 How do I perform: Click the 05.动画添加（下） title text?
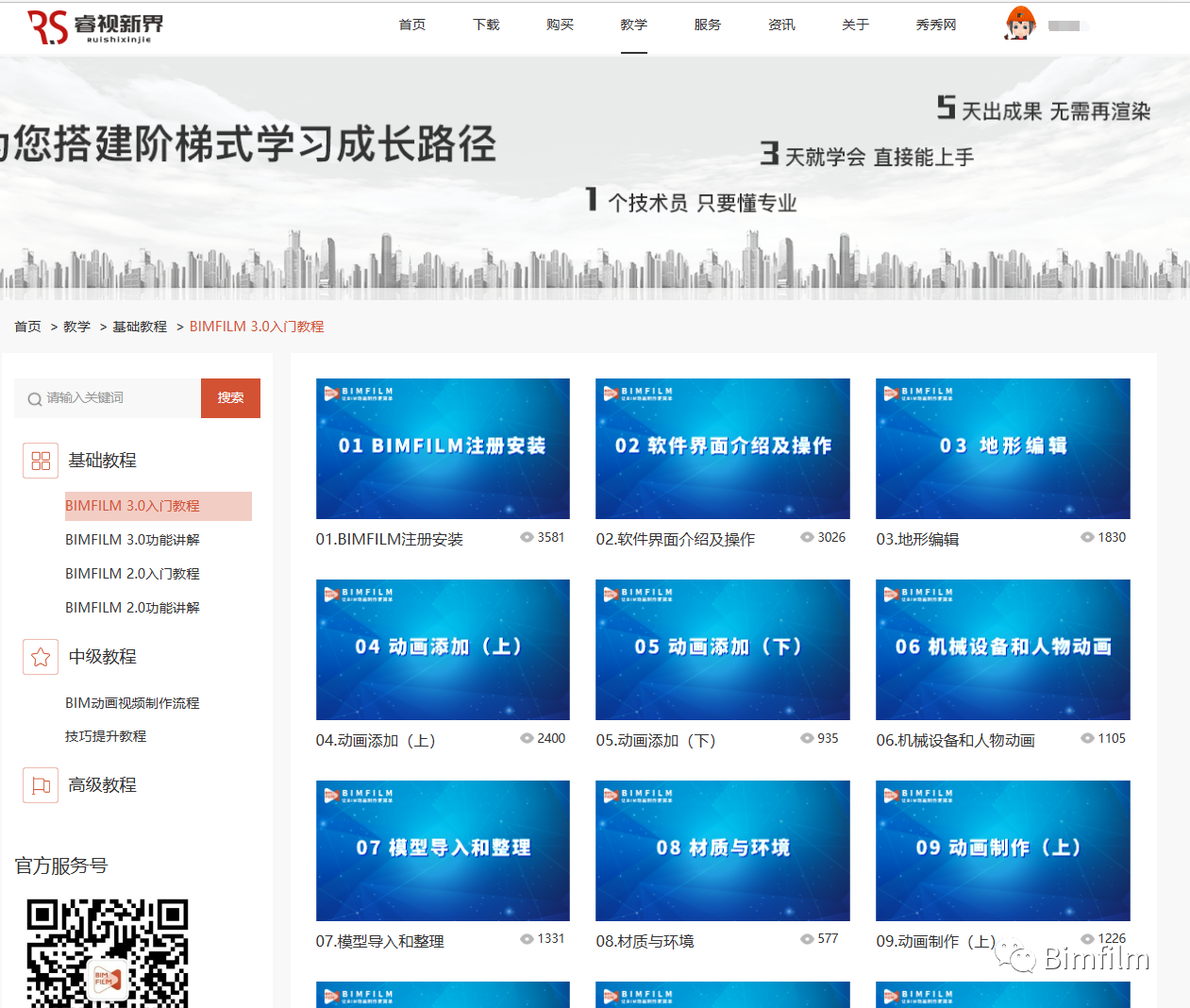point(656,741)
